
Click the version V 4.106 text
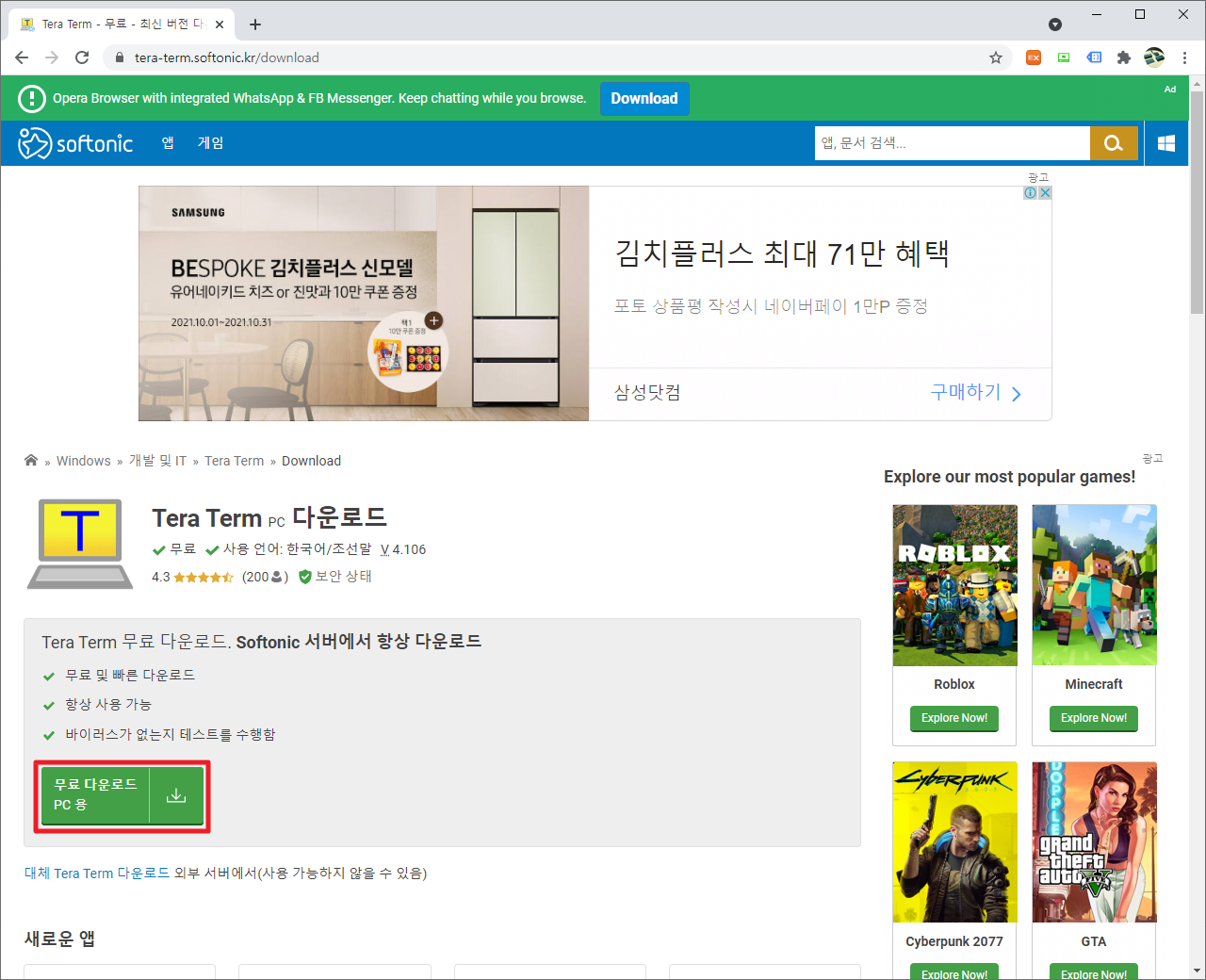coord(403,549)
